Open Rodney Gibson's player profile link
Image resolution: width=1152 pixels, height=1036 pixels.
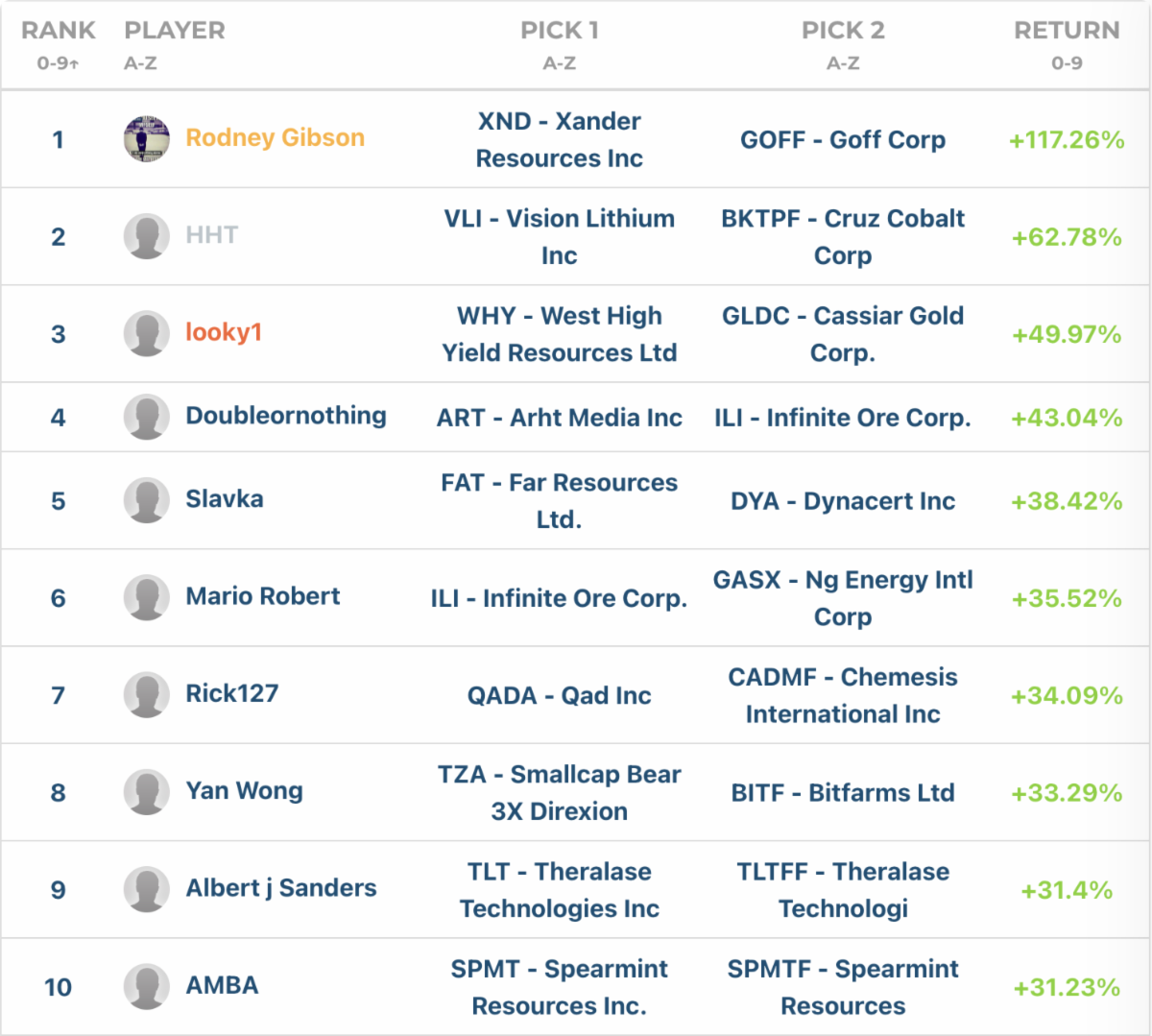pyautogui.click(x=275, y=138)
